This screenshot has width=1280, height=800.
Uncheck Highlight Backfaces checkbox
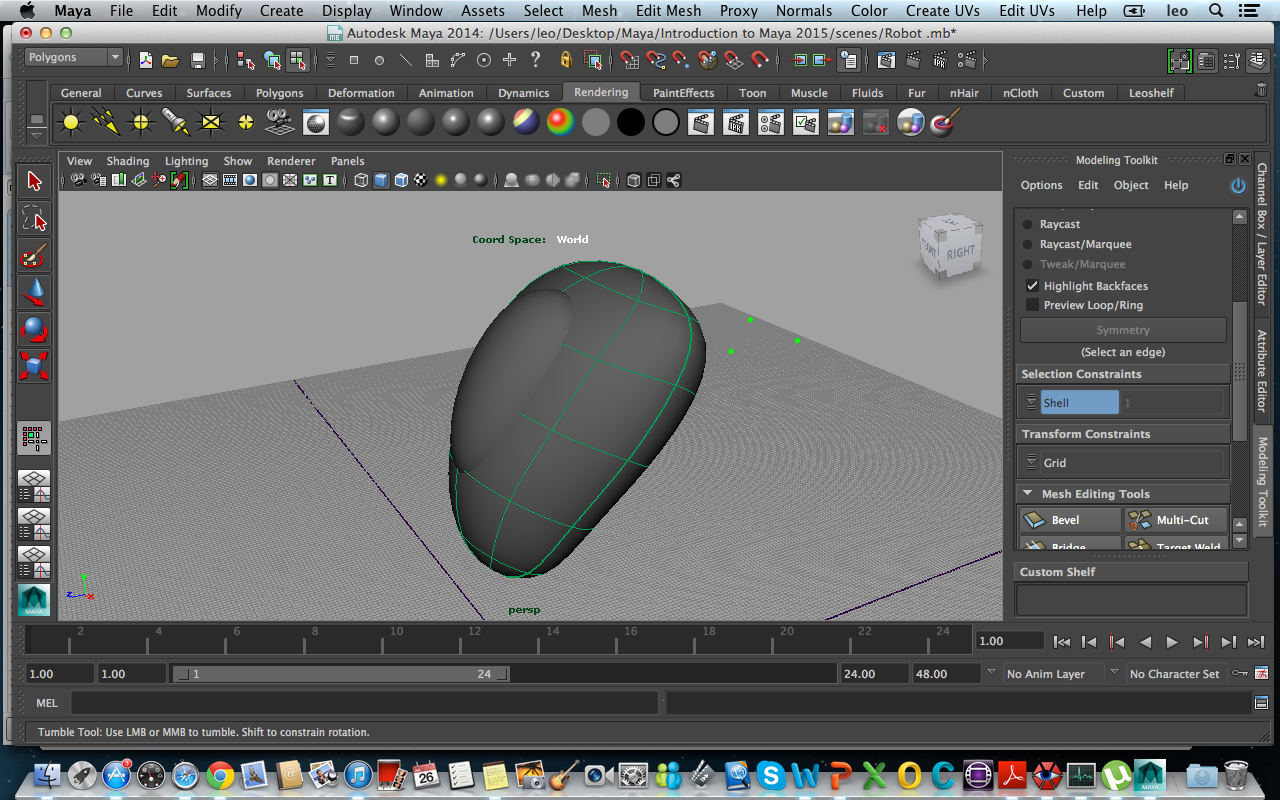(1033, 286)
